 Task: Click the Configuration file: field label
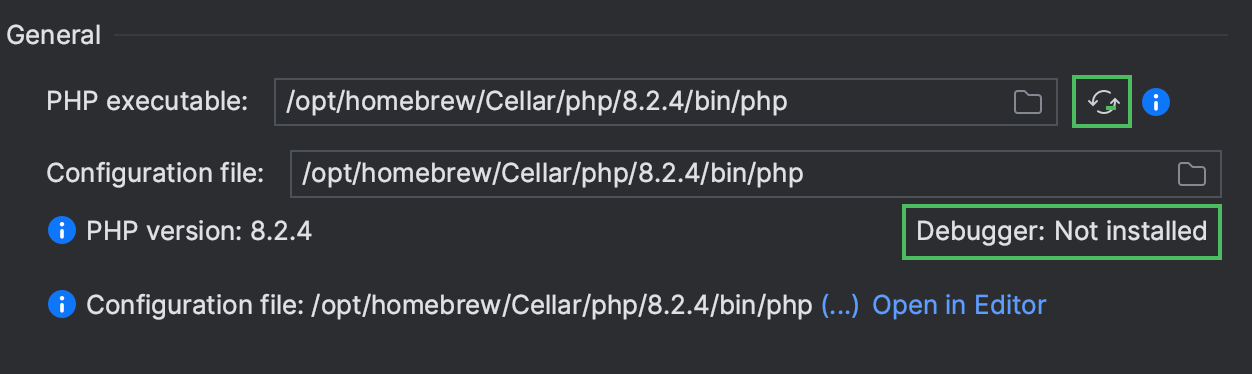155,174
